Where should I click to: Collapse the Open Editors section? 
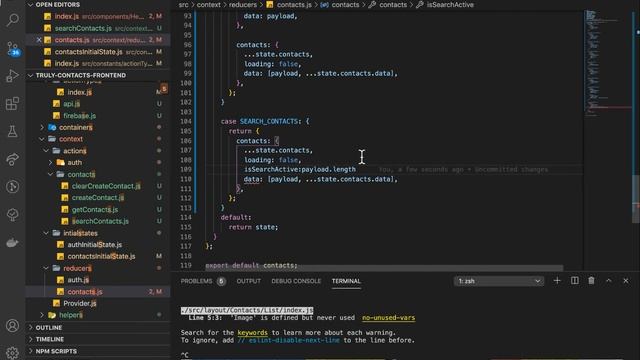(x=31, y=5)
